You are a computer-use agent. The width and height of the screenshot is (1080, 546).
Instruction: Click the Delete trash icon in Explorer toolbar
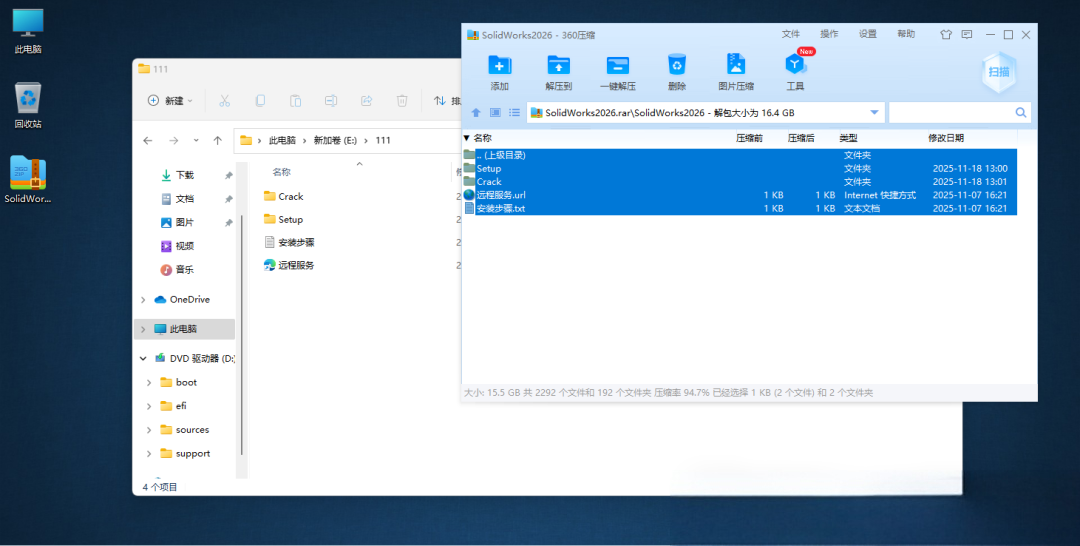click(x=402, y=101)
